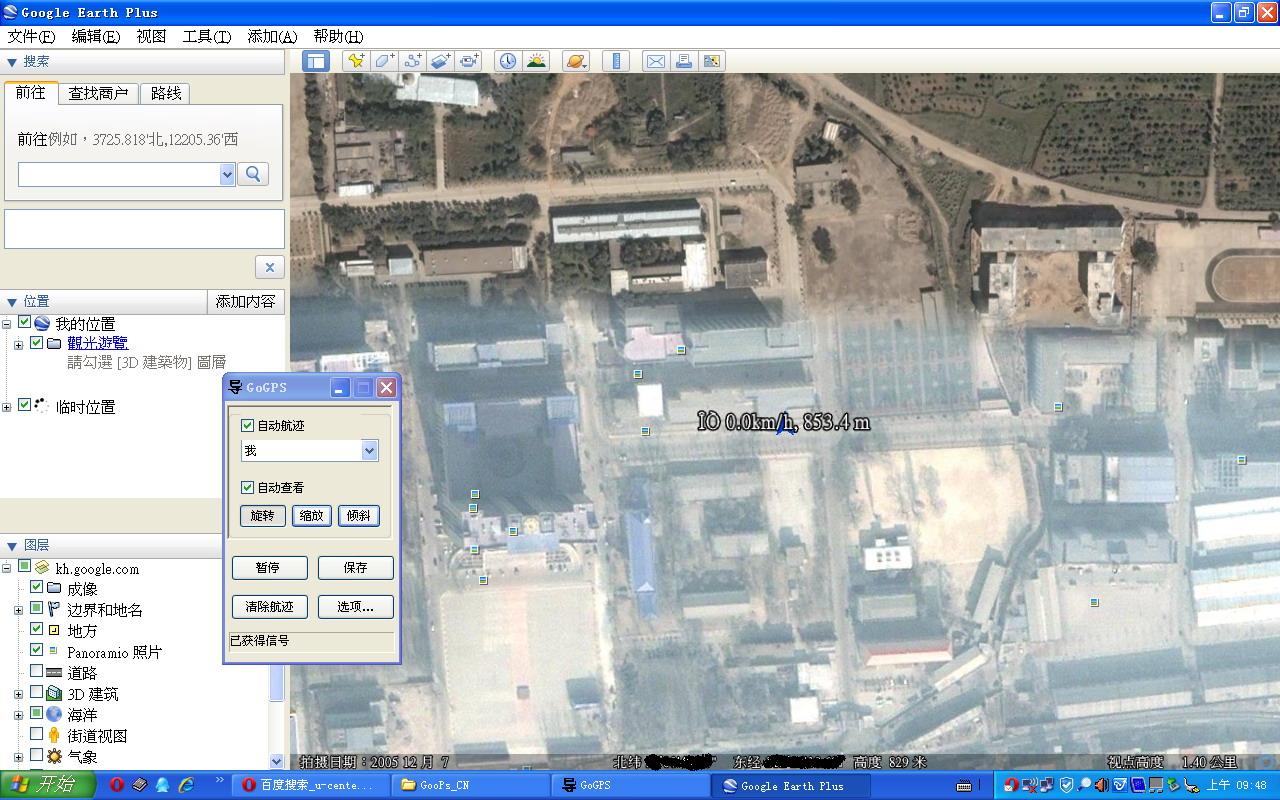The image size is (1280, 800).
Task: Uncheck 自动查看 checkbox in GoGPS
Action: pos(248,487)
